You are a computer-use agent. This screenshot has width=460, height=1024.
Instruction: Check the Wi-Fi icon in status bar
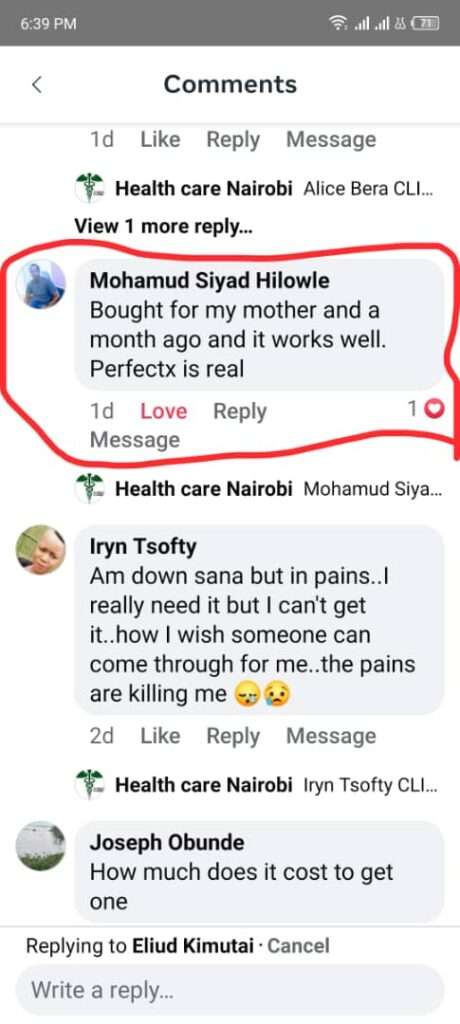[338, 24]
